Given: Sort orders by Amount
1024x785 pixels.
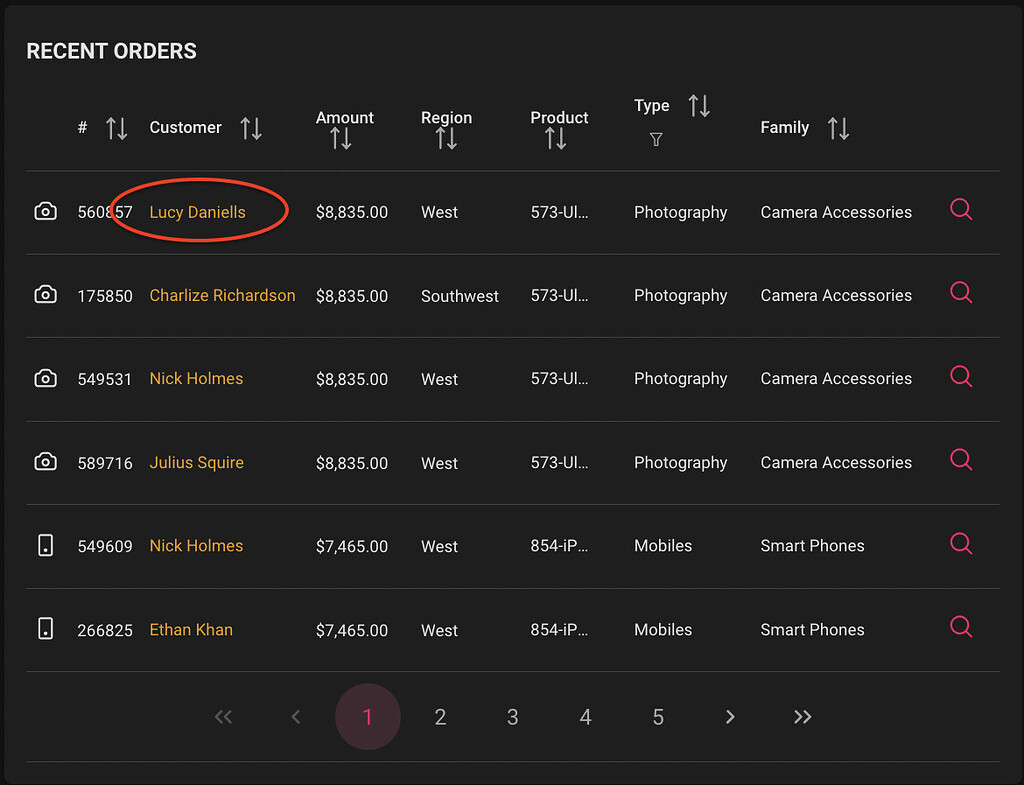Looking at the screenshot, I should point(341,139).
